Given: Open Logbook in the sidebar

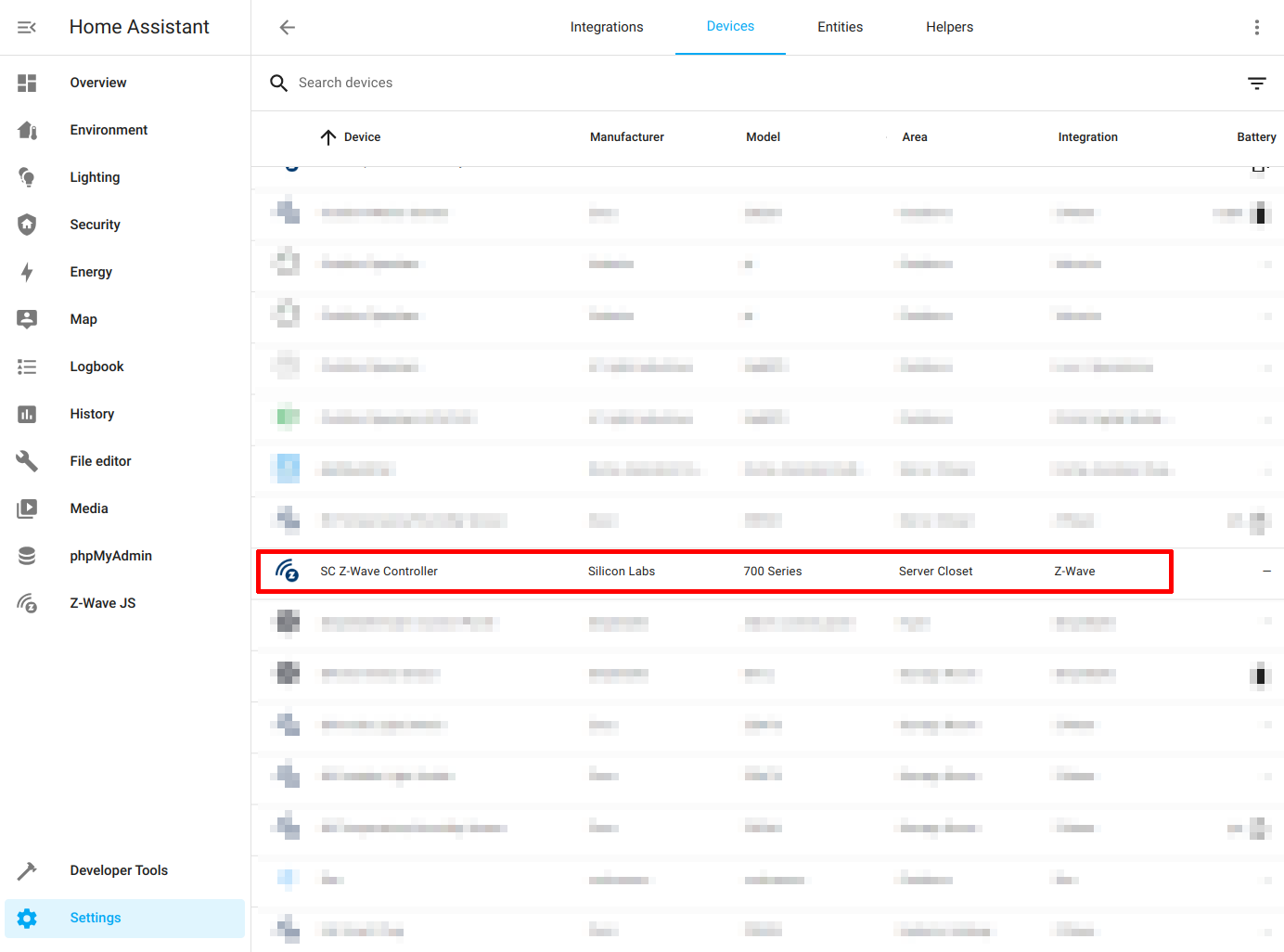Looking at the screenshot, I should click(125, 367).
